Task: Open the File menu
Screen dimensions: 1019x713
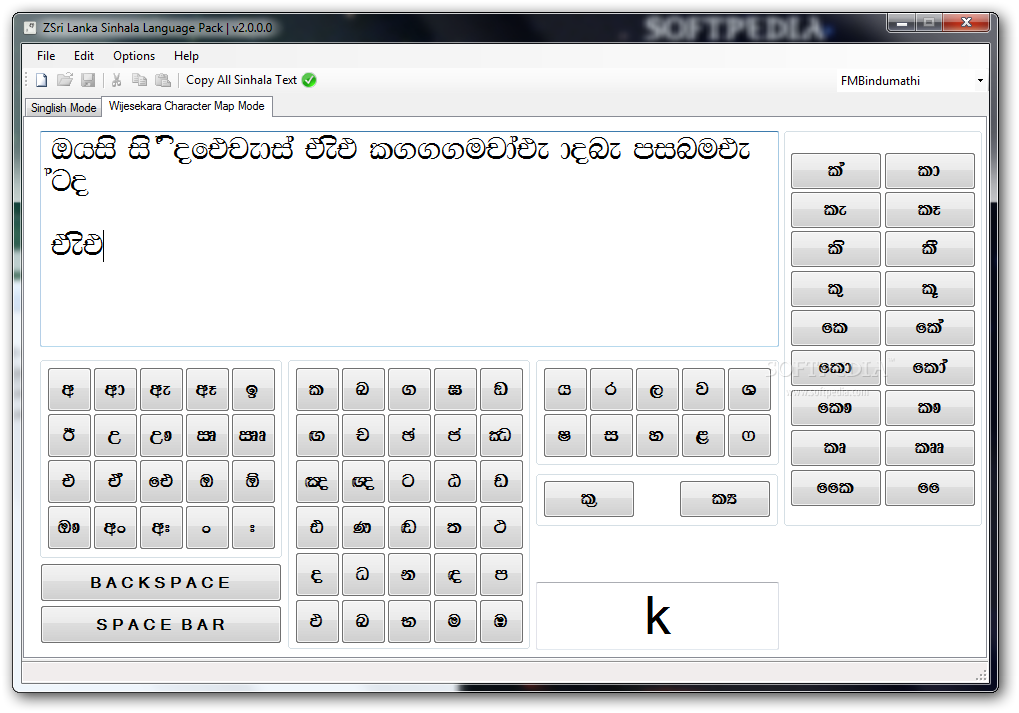Action: [45, 56]
